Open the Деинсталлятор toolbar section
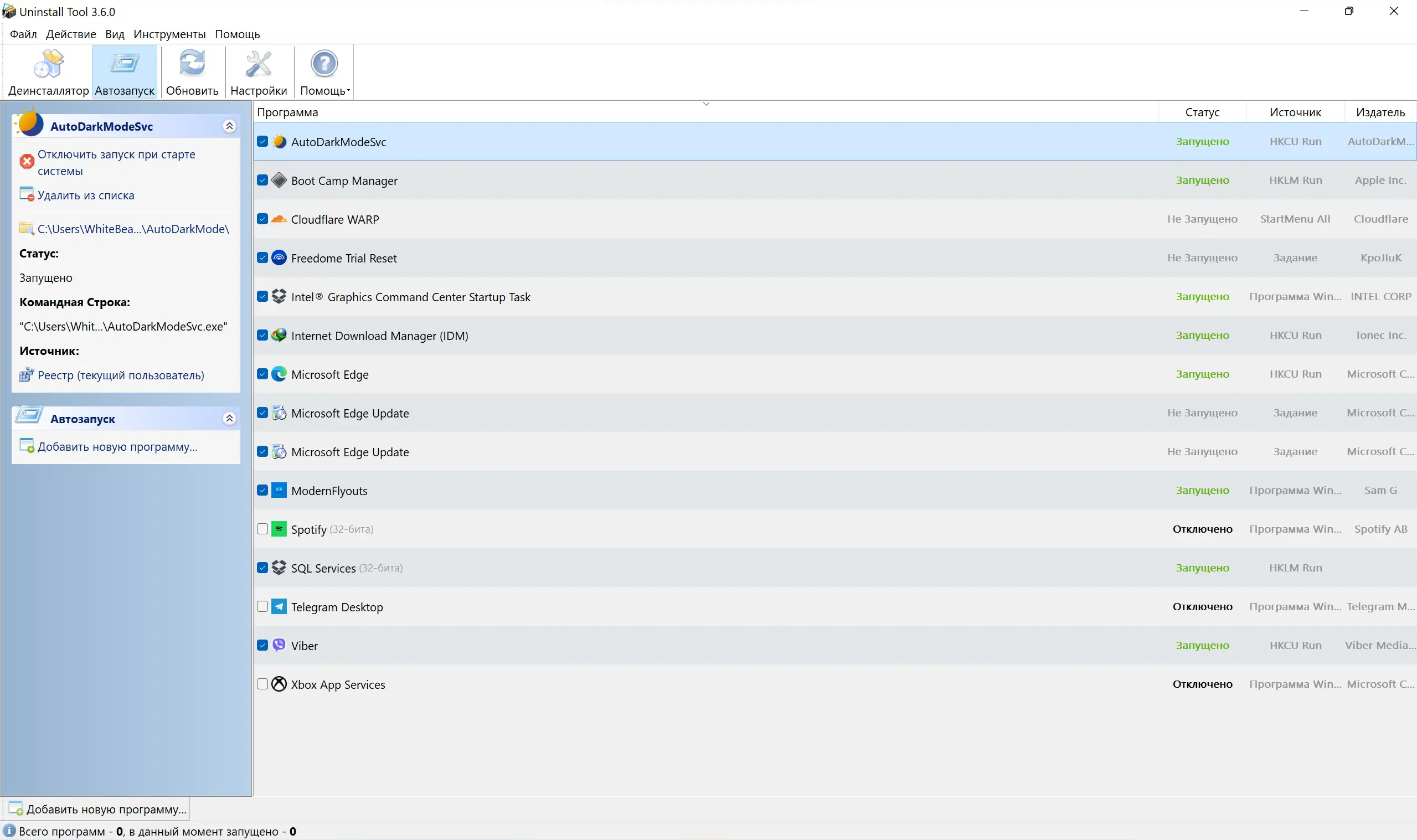Image resolution: width=1417 pixels, height=840 pixels. (48, 72)
